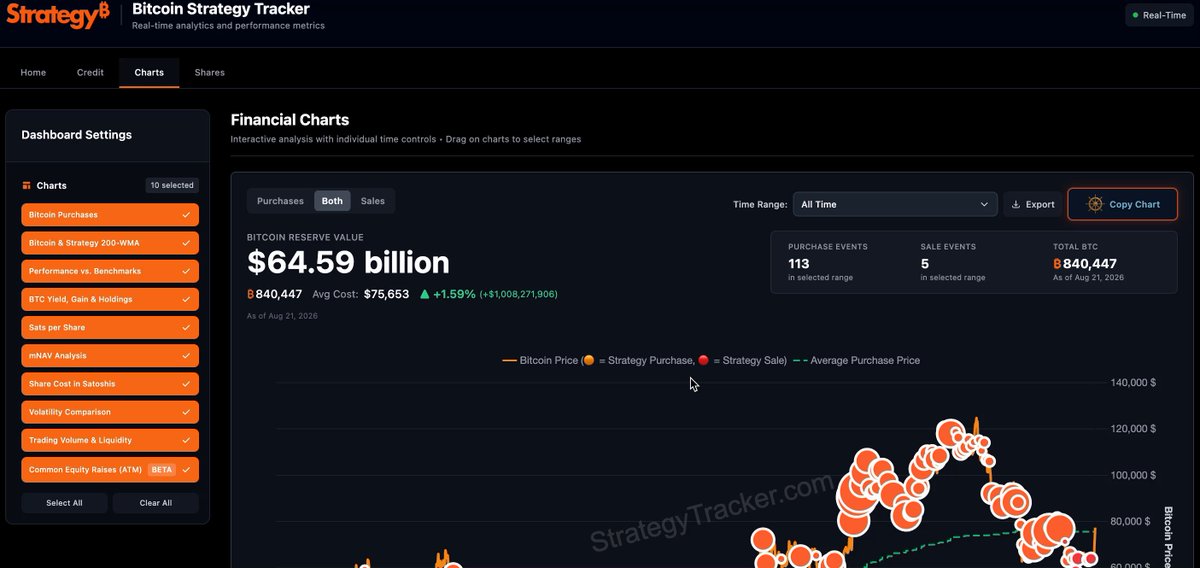This screenshot has height=568, width=1200.
Task: Toggle Trading Volume & Liquidity chart
Action: coord(110,440)
